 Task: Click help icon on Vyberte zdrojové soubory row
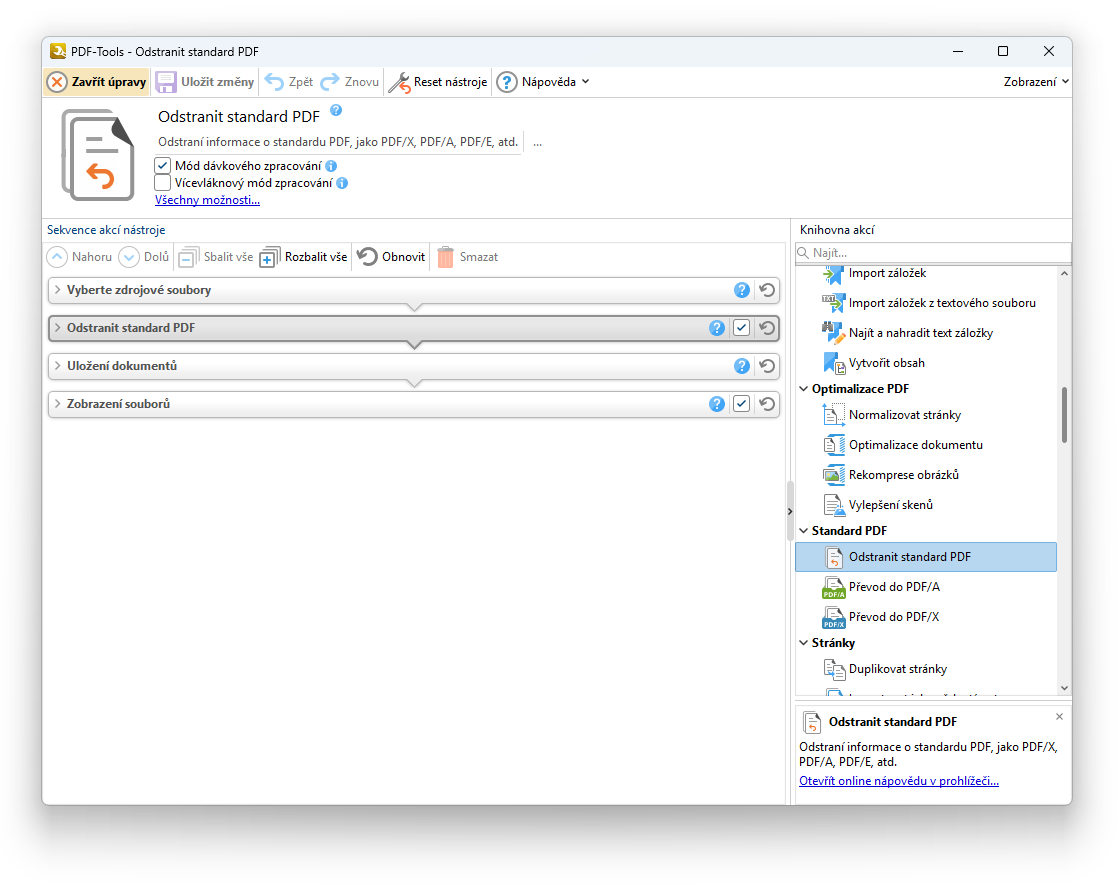[x=742, y=290]
